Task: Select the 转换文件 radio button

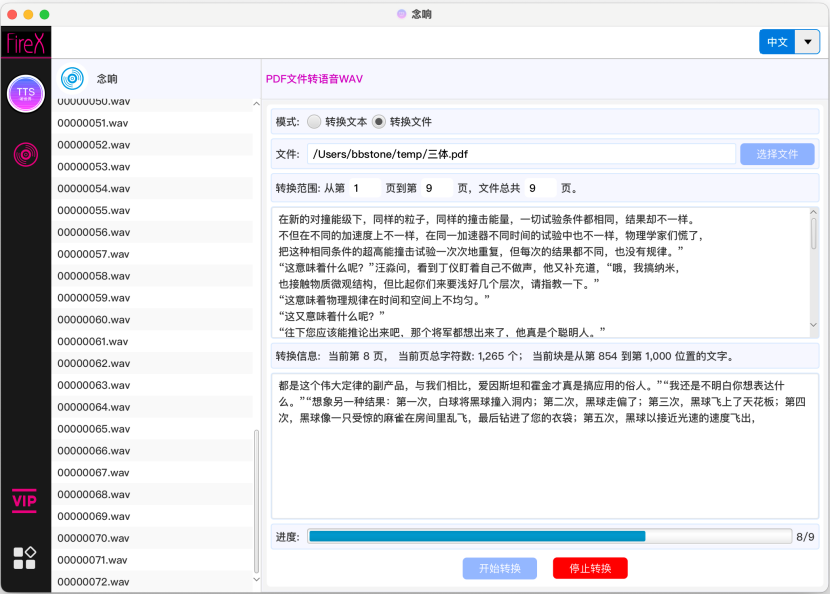Action: pos(378,122)
